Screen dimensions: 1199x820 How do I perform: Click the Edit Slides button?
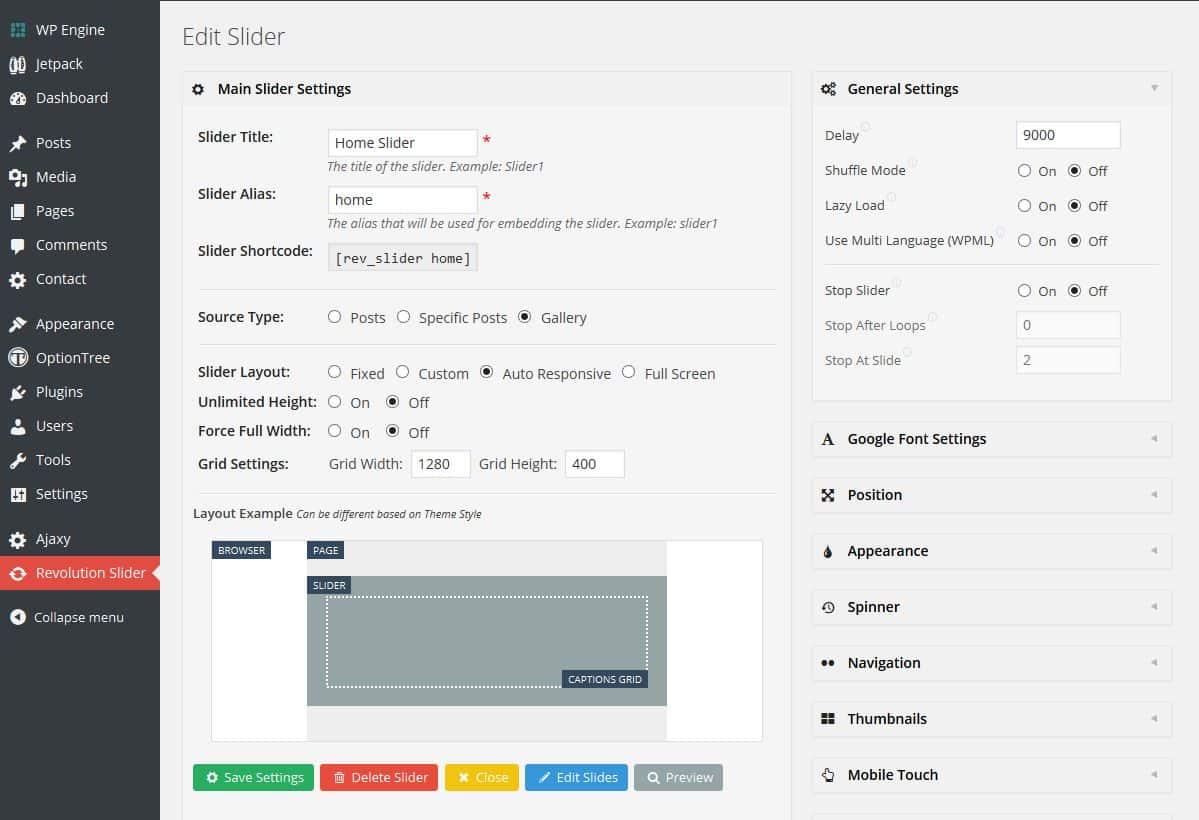tap(576, 777)
